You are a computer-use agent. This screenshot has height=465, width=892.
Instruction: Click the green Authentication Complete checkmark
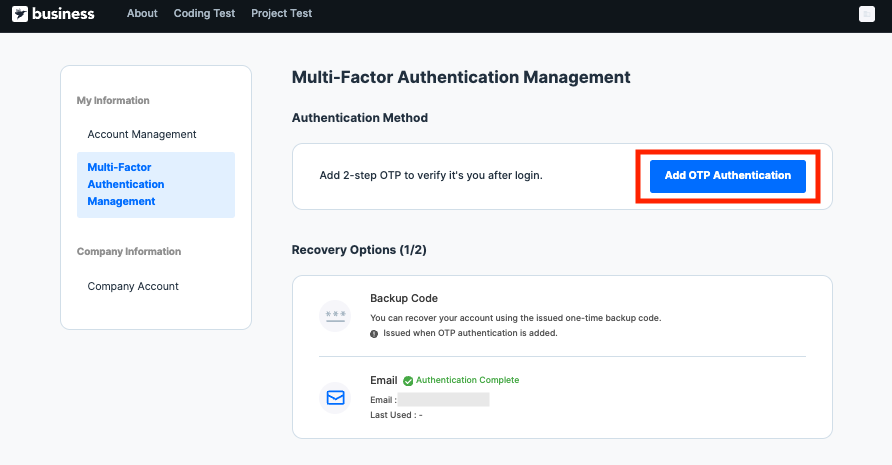pos(408,381)
